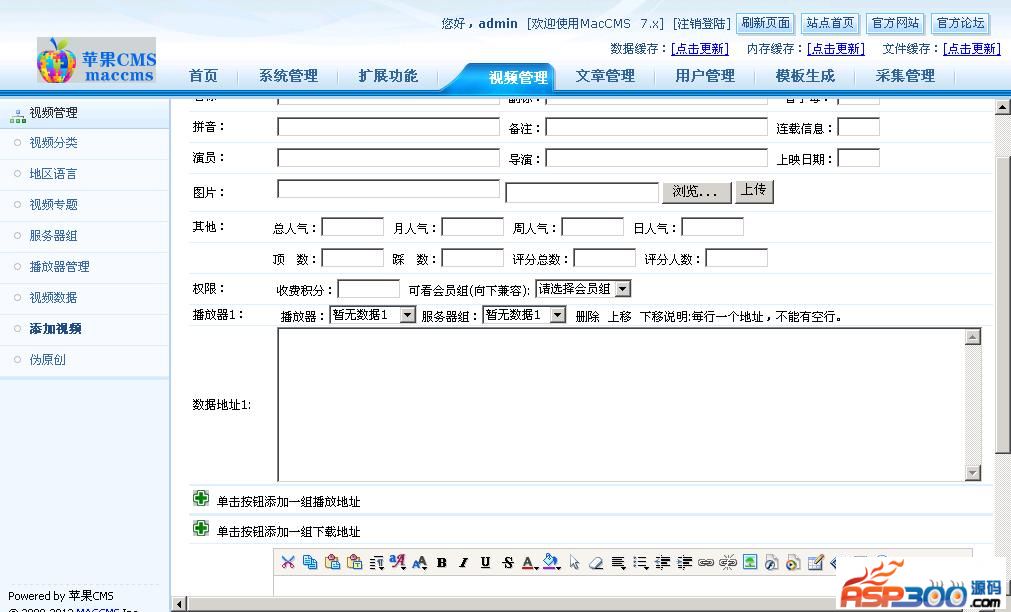
Task: Click the select-all cursor icon in editor
Action: (574, 563)
